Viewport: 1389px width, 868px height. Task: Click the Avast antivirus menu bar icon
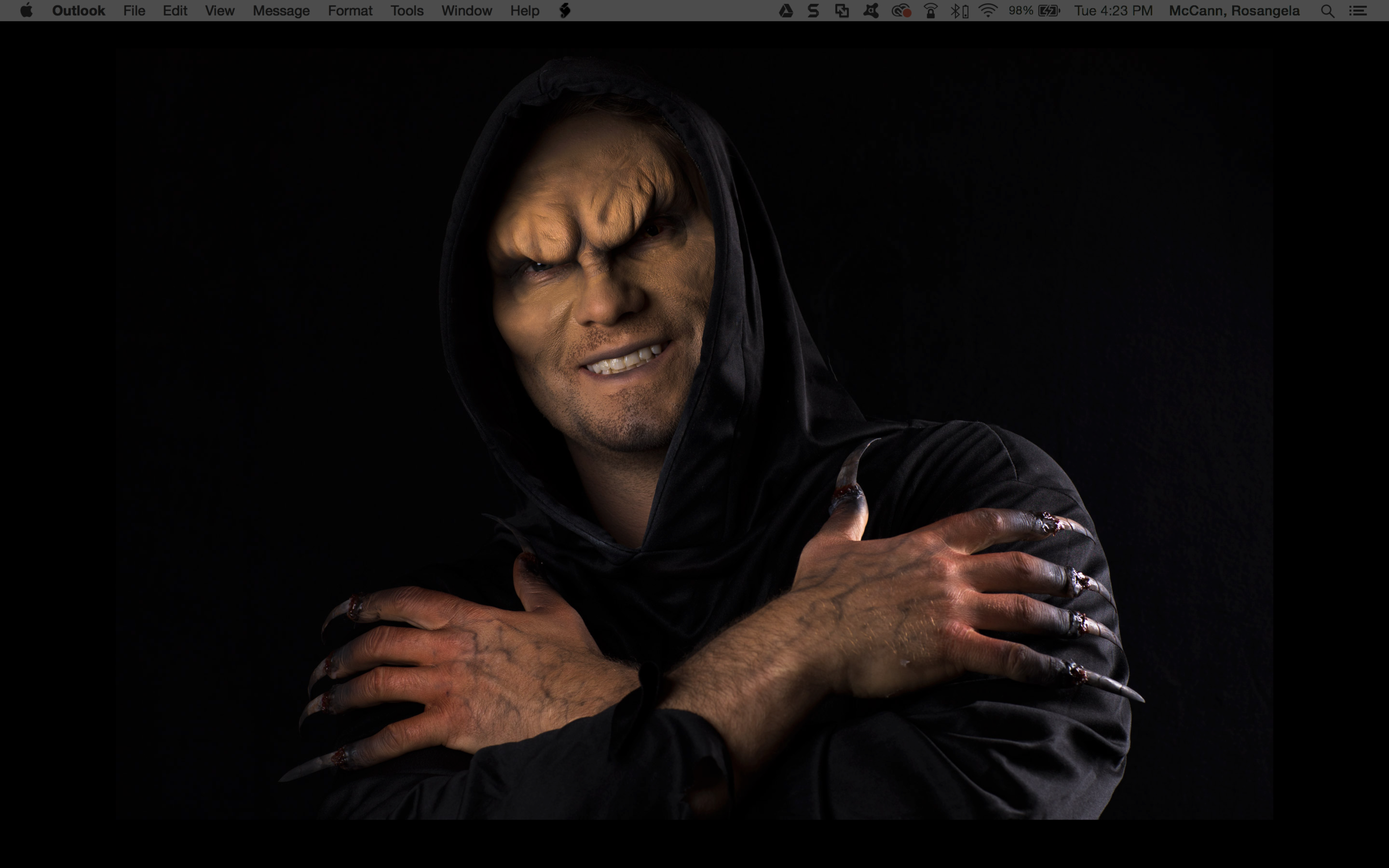click(x=871, y=11)
